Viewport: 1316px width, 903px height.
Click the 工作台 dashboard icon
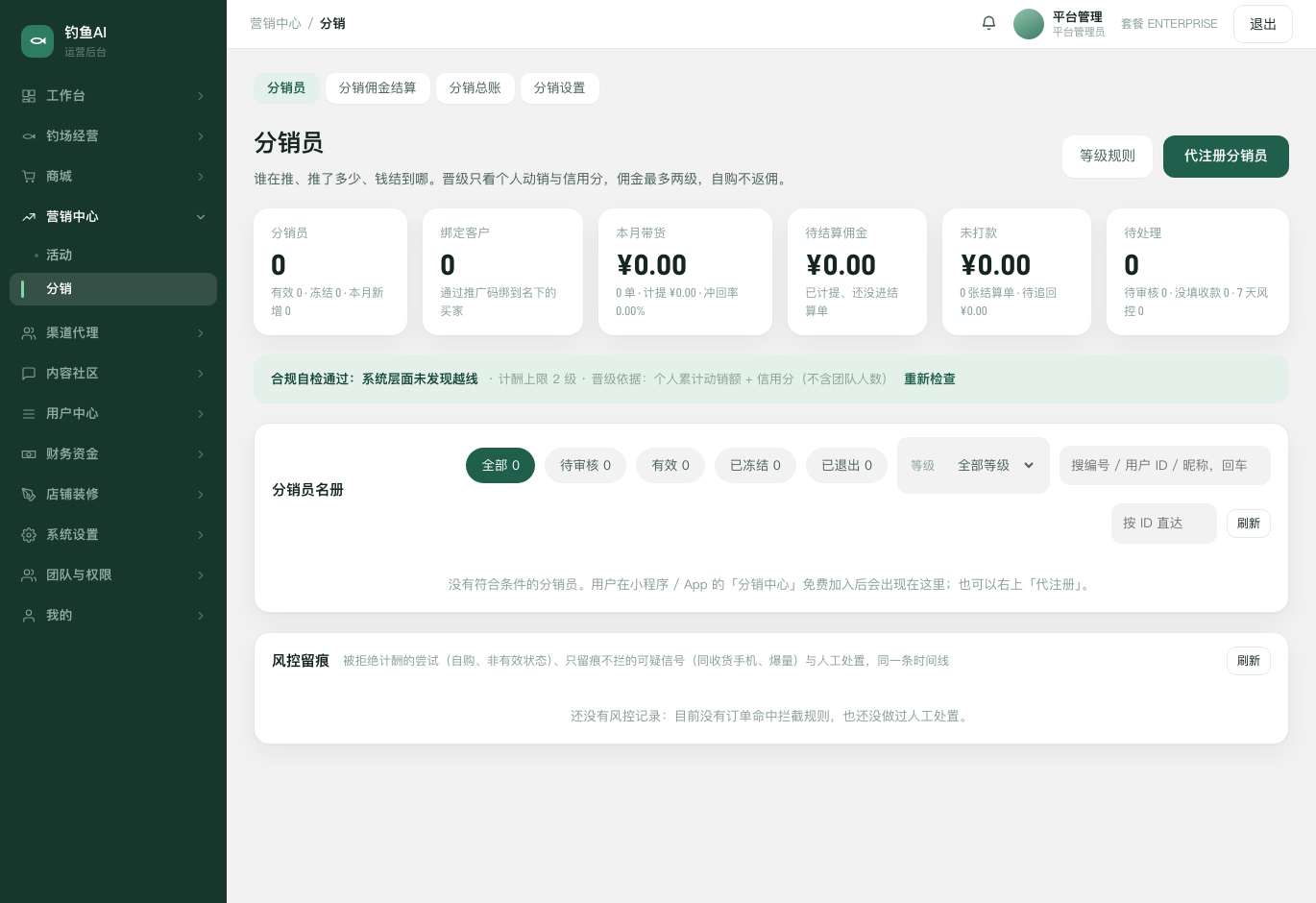point(29,96)
